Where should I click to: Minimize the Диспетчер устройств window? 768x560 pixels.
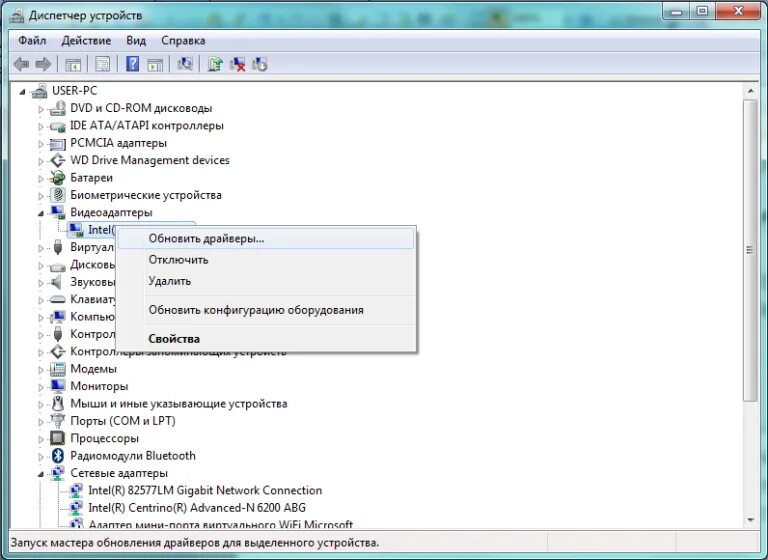[676, 11]
